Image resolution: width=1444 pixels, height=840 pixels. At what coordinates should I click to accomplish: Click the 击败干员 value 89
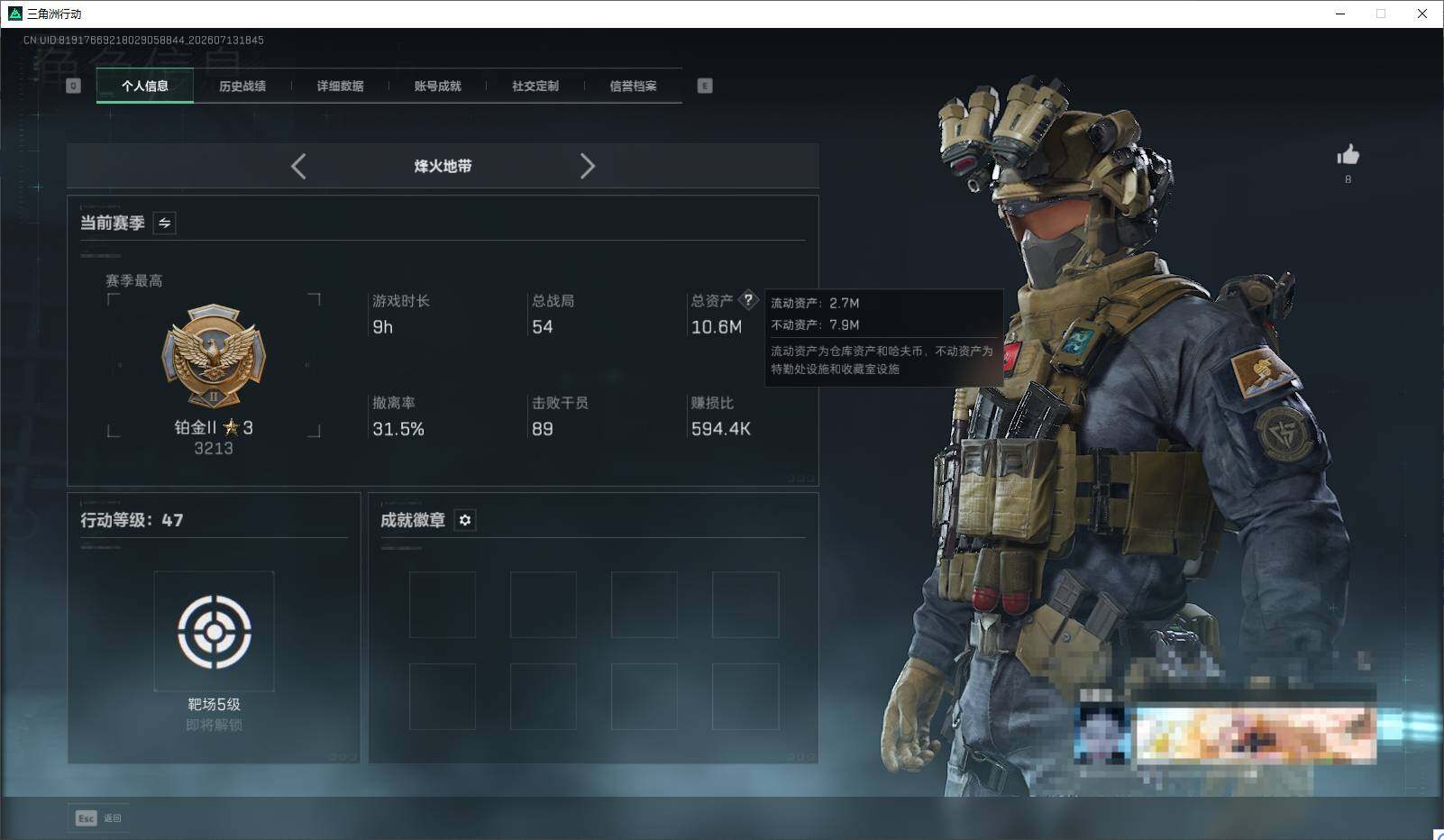point(543,429)
